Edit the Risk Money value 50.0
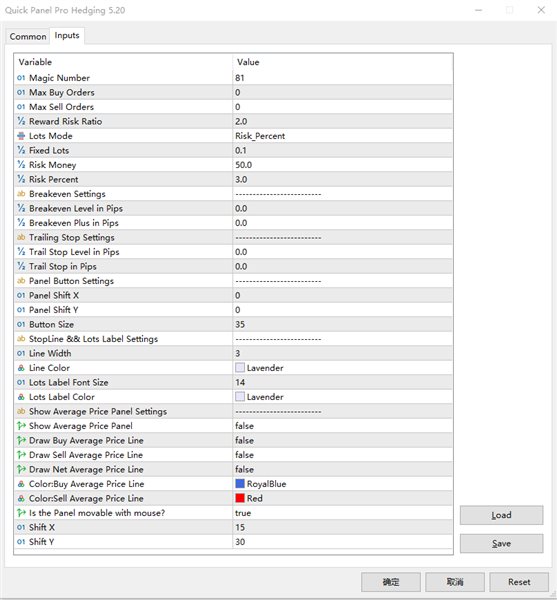The image size is (557, 600). click(342, 165)
